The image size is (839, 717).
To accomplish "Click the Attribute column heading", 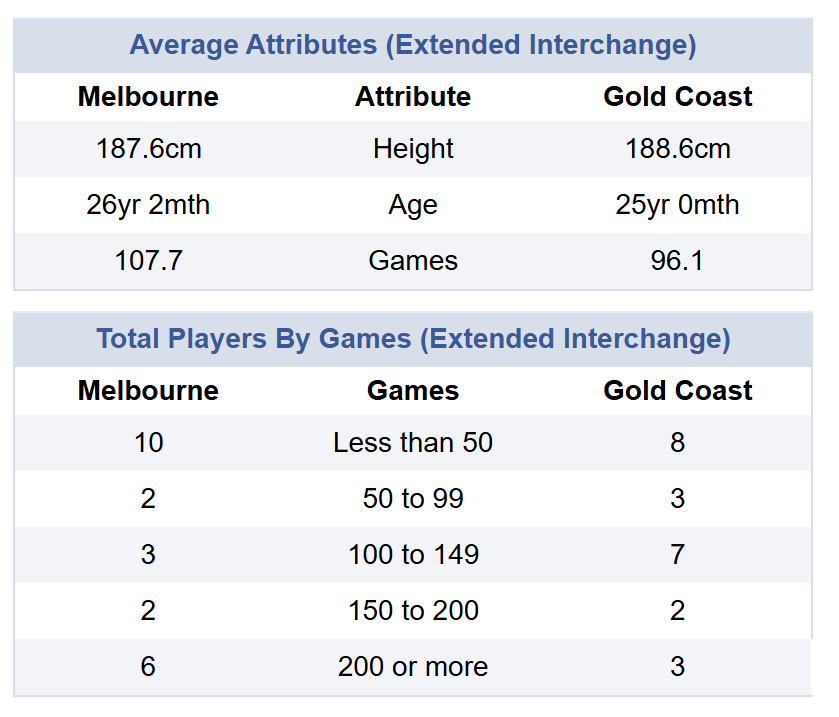I will coord(412,97).
